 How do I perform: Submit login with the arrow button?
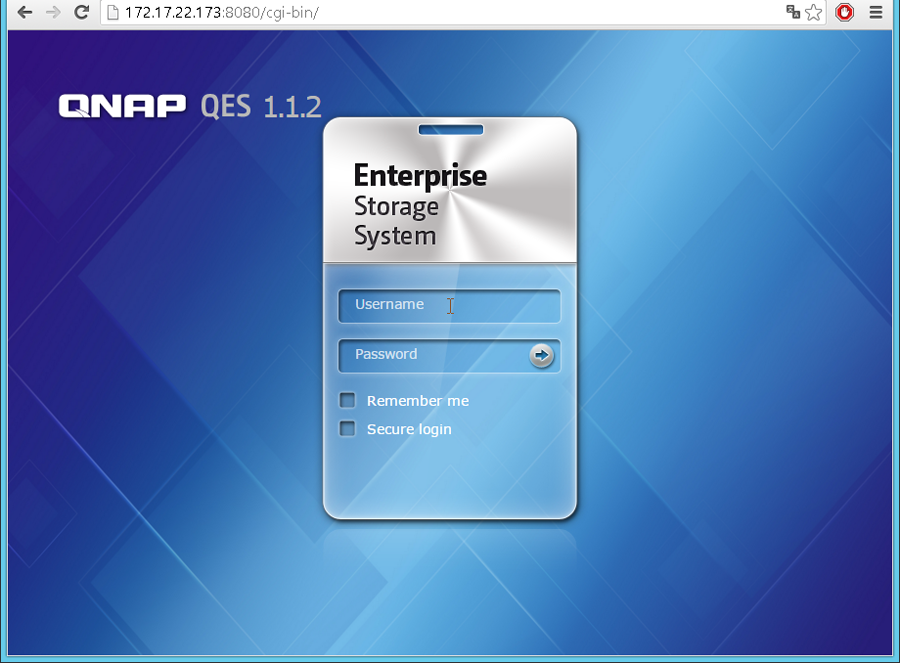(x=541, y=355)
